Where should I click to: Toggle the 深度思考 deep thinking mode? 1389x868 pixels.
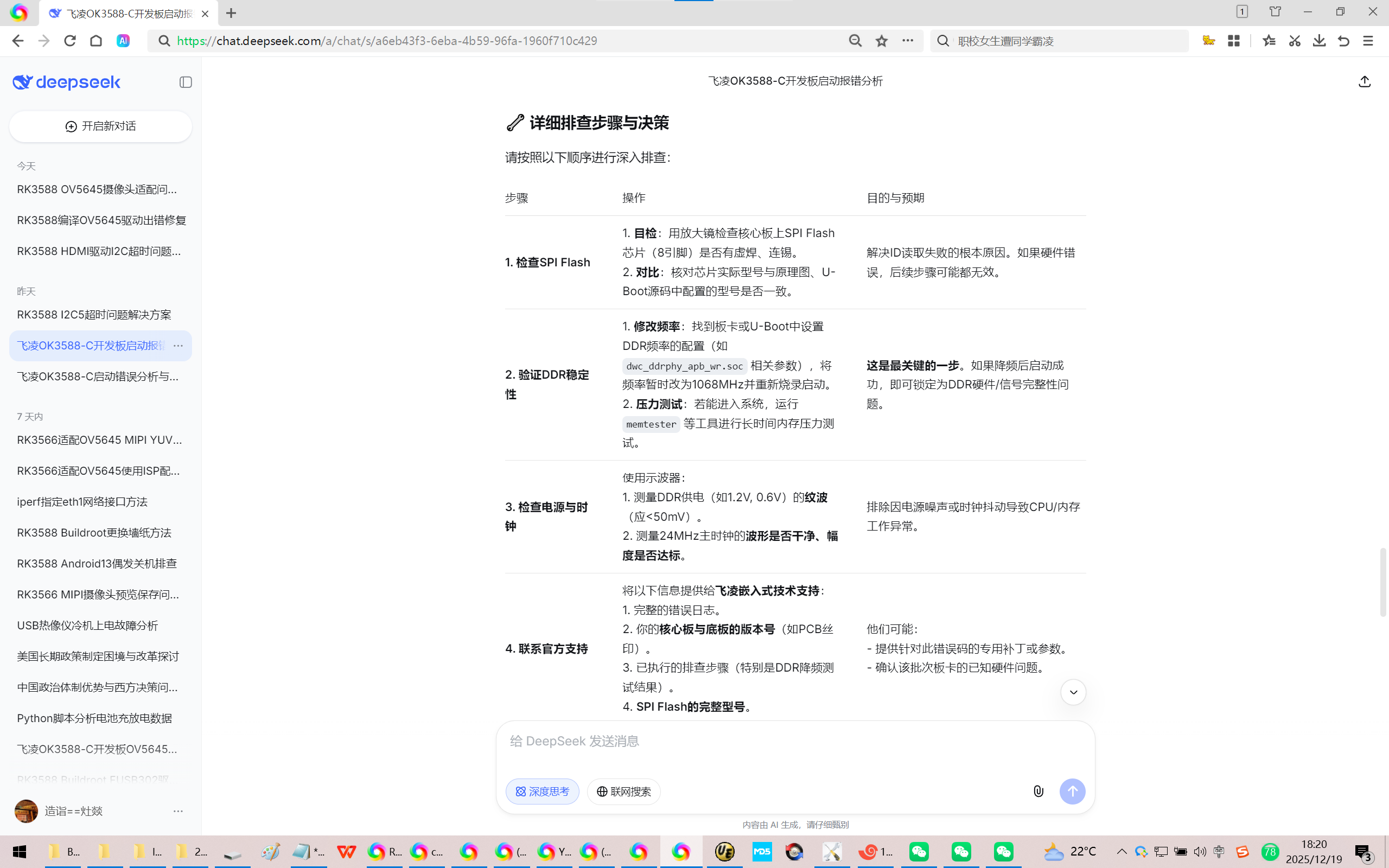pos(542,791)
